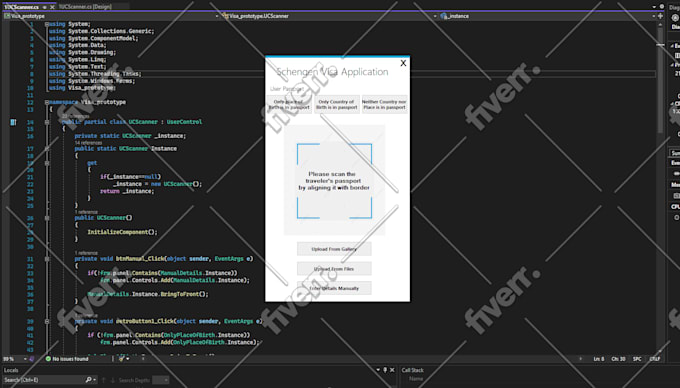Click the 1 reference link above UCScanner constructor
The image size is (680, 388).
[86, 212]
